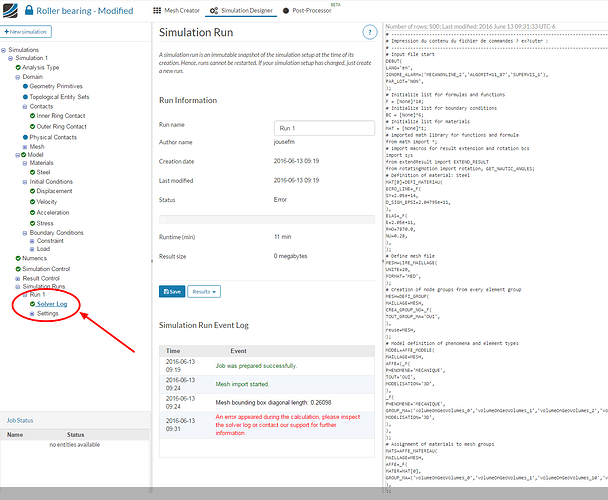
Task: Collapse the Initial Conditions node
Action: pos(25,182)
